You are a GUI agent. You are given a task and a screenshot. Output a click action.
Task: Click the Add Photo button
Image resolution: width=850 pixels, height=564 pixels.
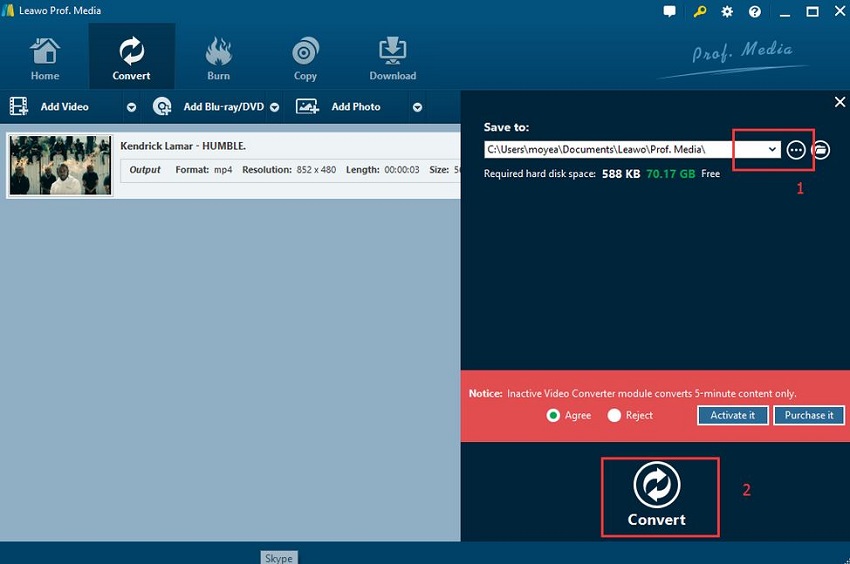tap(338, 107)
